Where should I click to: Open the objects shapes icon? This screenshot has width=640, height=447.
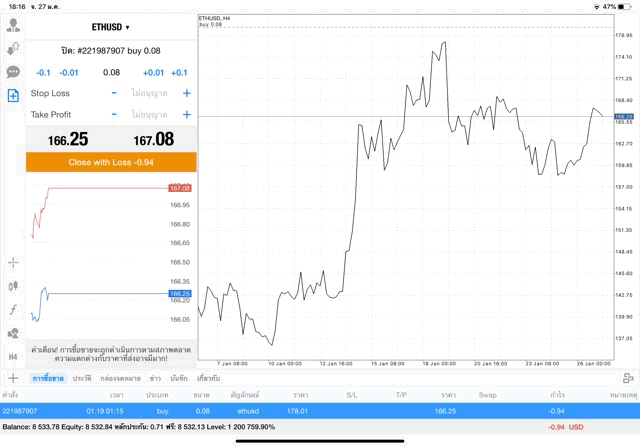tap(13, 333)
